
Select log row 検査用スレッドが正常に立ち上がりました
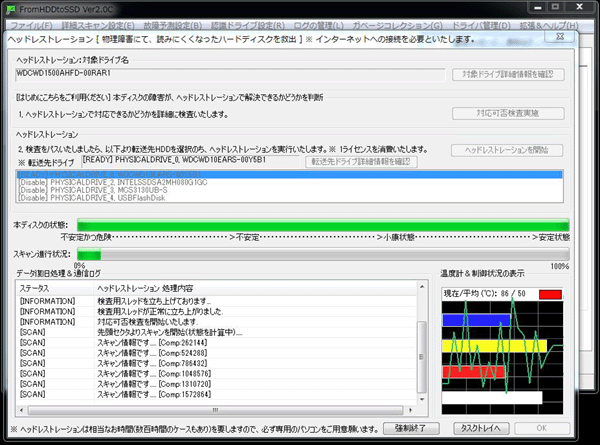(x=217, y=311)
